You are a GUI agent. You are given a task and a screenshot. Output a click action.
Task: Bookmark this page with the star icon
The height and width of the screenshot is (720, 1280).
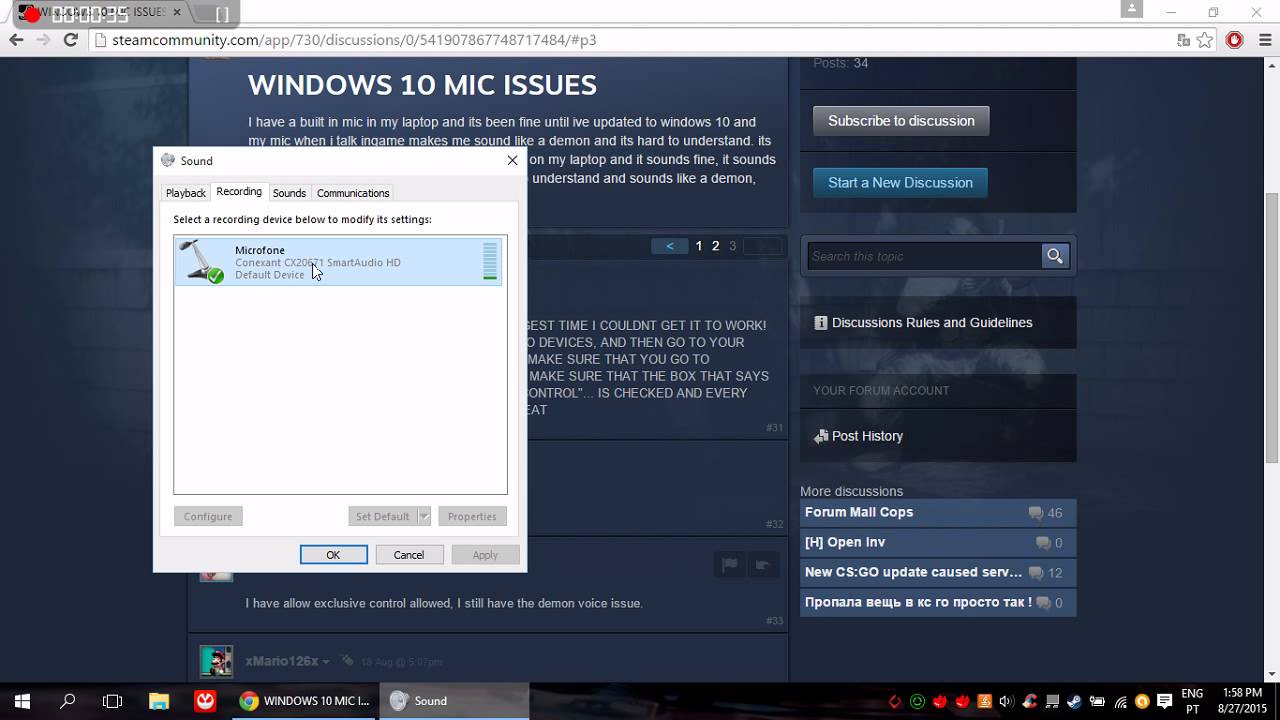click(x=1205, y=40)
